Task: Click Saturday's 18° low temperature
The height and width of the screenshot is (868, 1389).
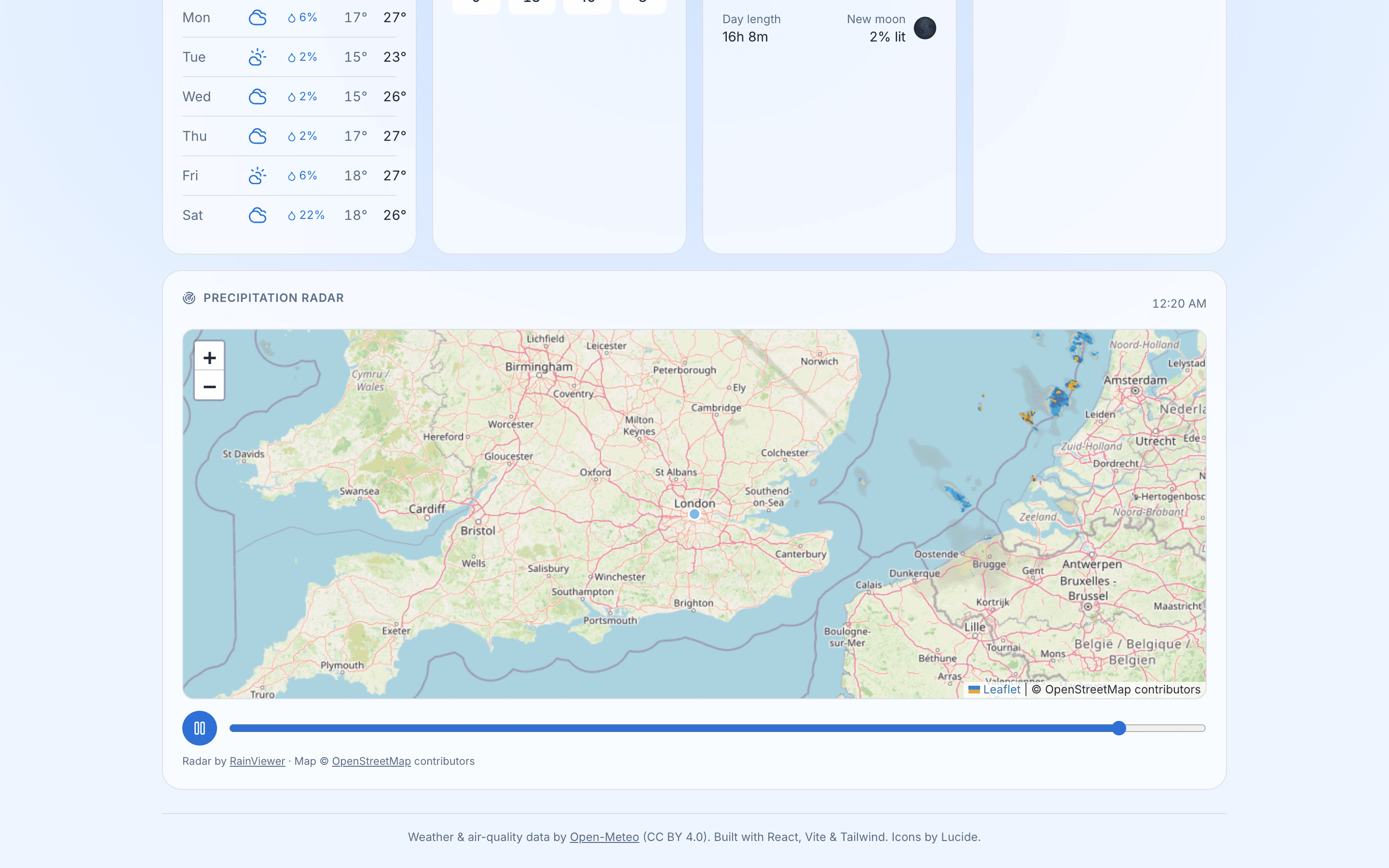Action: 355,215
